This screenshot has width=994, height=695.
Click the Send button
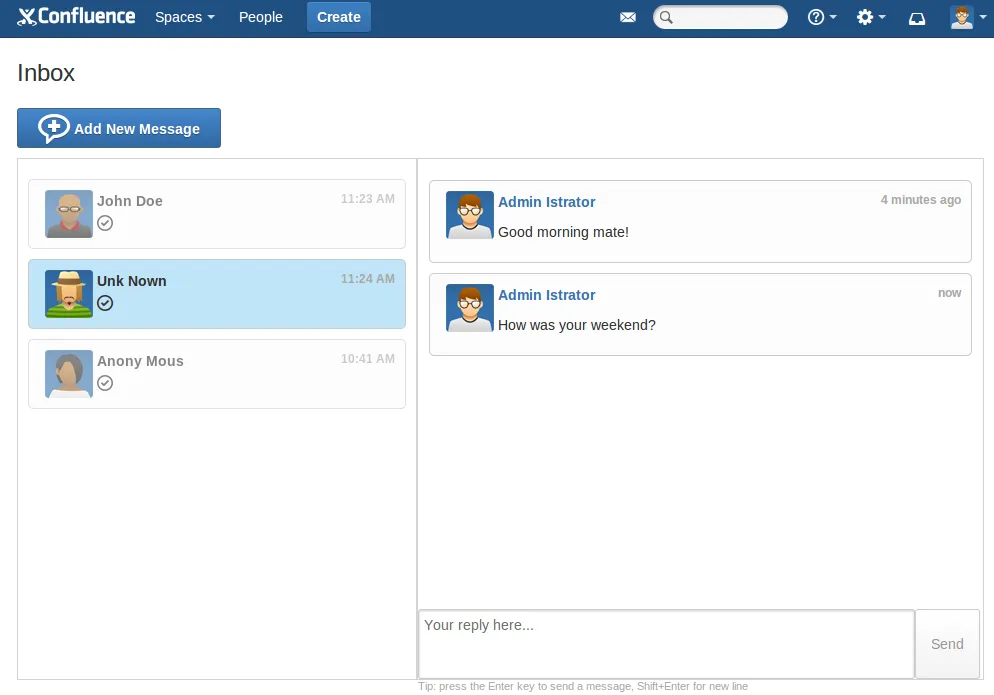(947, 644)
